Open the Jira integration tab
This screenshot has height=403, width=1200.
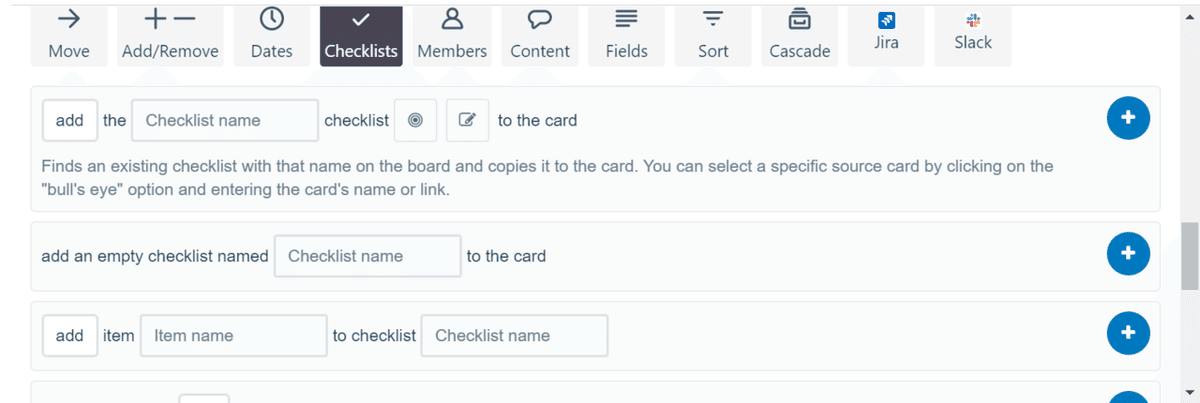886,32
